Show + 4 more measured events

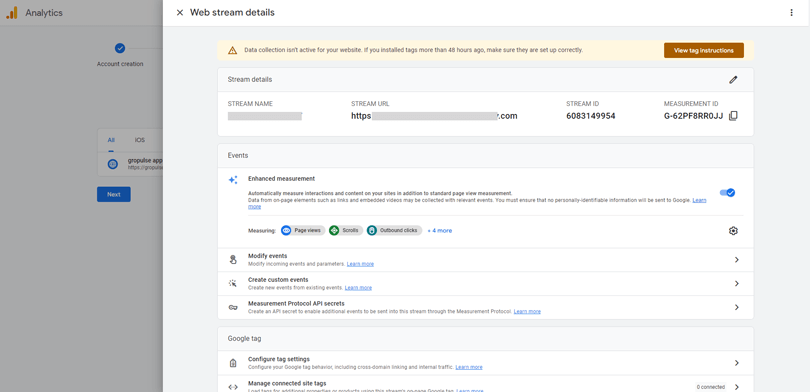tap(440, 230)
